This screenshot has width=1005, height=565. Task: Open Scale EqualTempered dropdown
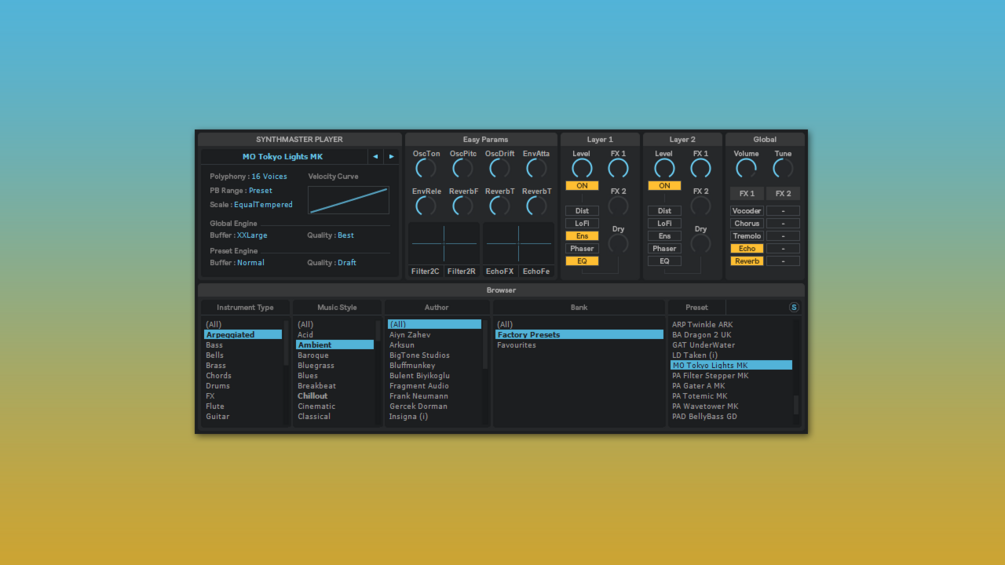click(x=263, y=204)
